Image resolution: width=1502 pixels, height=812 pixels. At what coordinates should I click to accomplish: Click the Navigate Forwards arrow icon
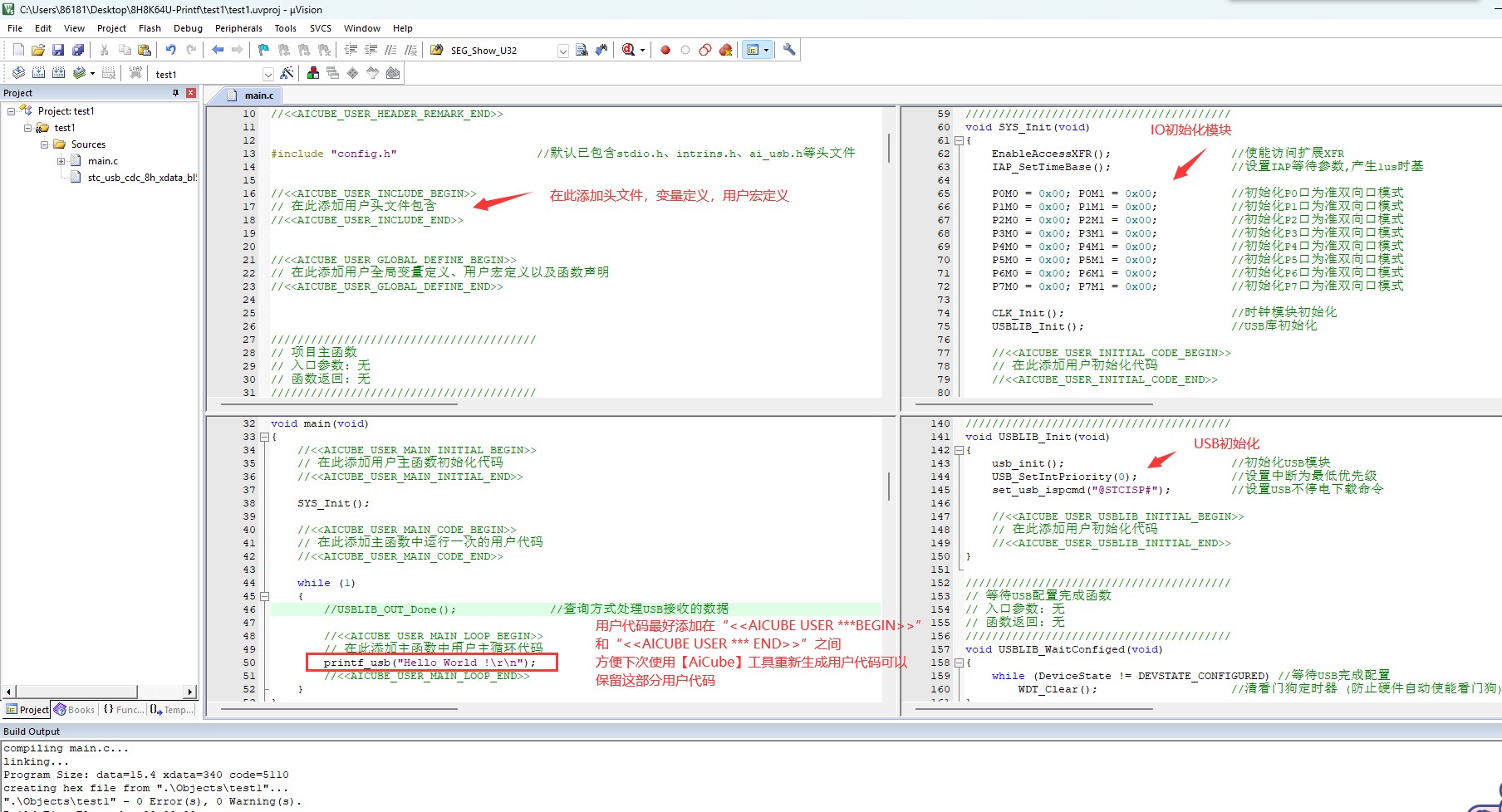[238, 50]
